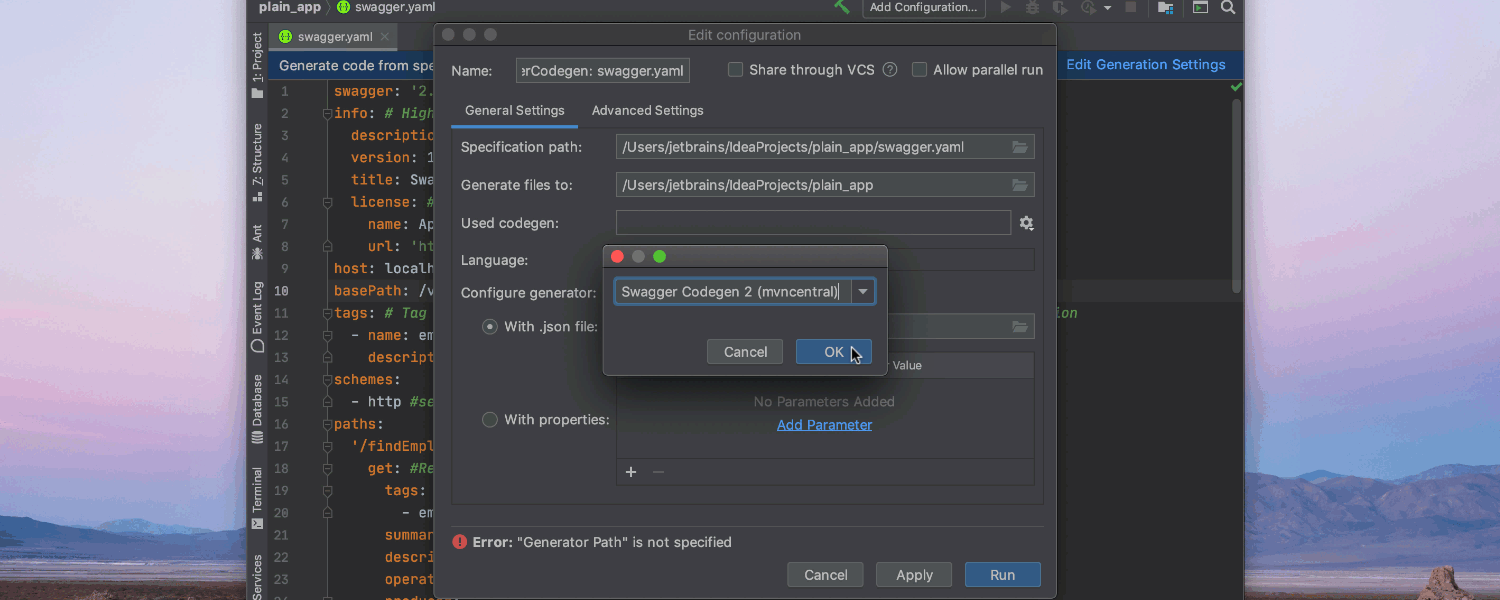
Task: Select the swagger.yaml editor tab
Action: [334, 37]
